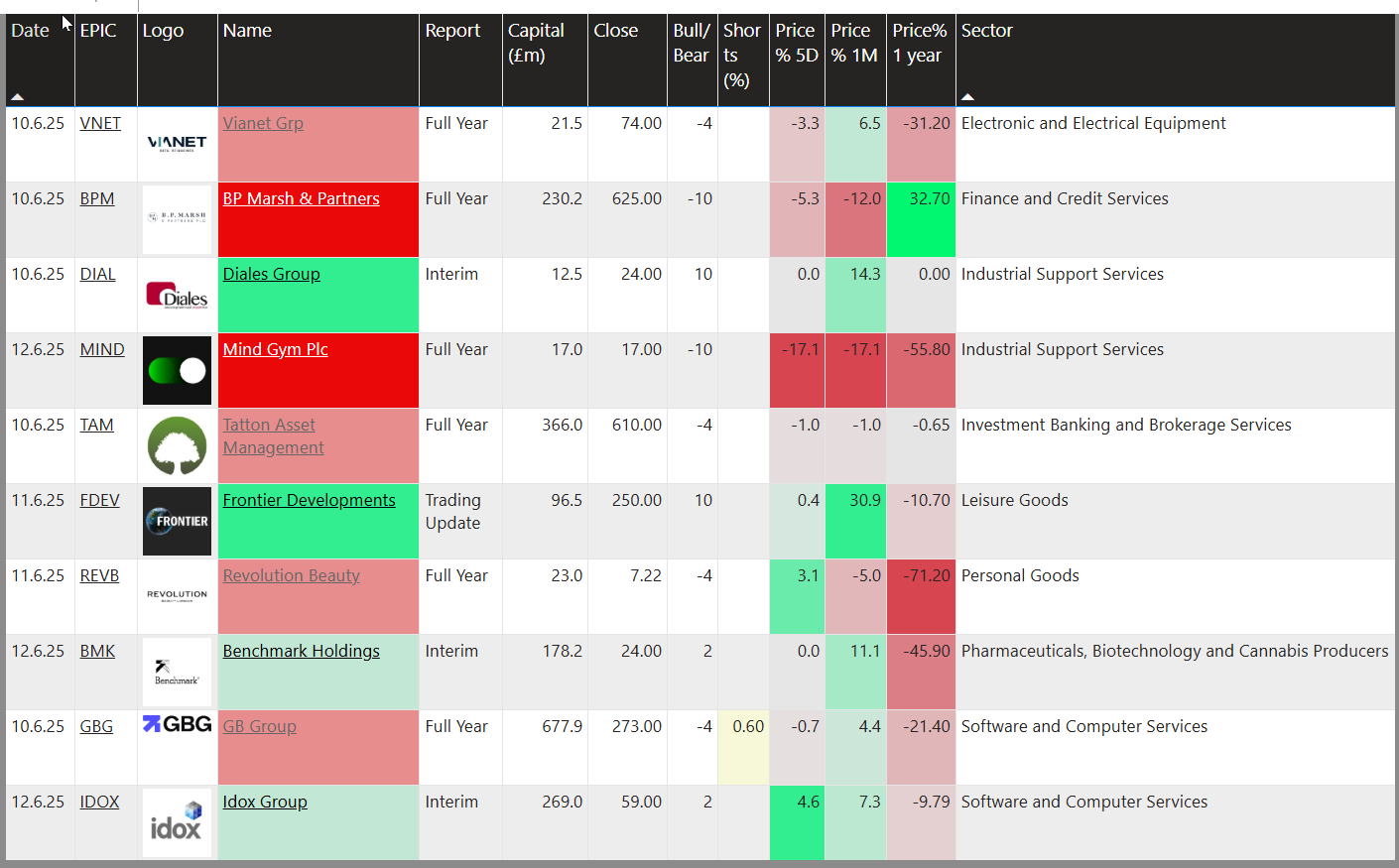The height and width of the screenshot is (868, 1399).
Task: Click the B.P. Marsh logo thumbnail
Action: 177,219
